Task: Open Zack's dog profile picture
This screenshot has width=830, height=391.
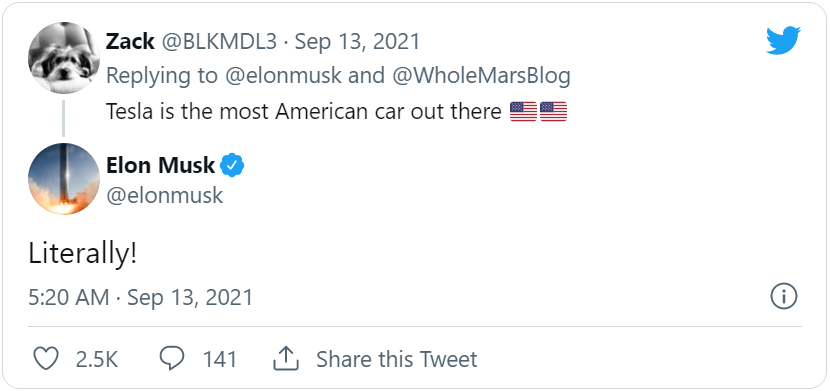Action: pos(64,58)
